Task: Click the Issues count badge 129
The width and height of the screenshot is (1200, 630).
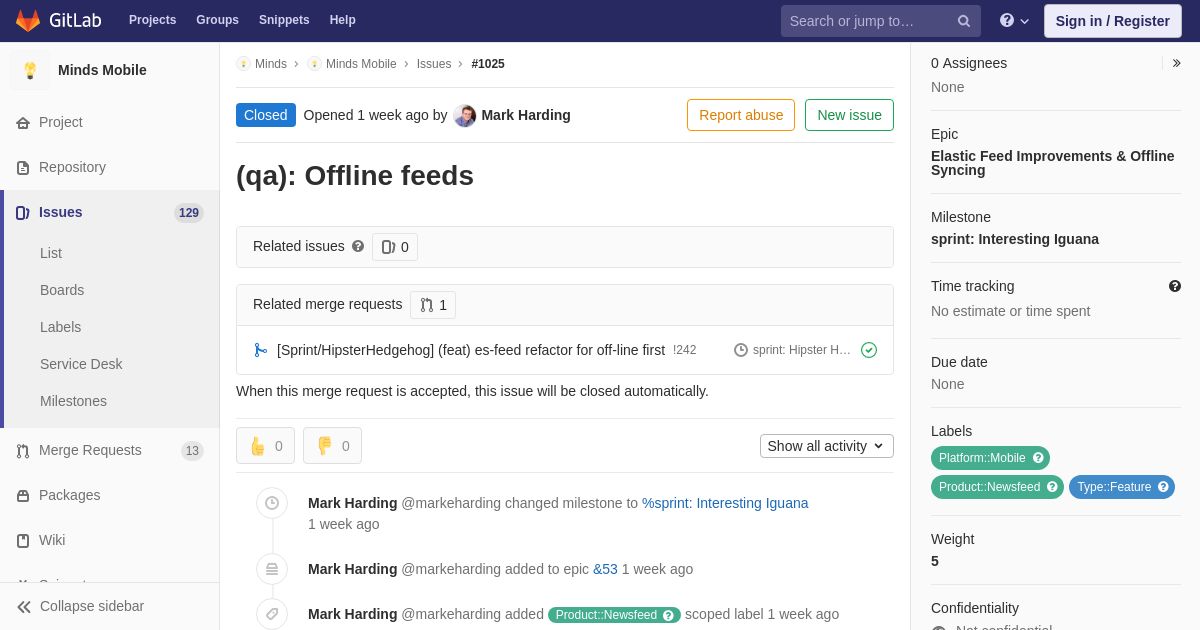Action: click(x=189, y=213)
